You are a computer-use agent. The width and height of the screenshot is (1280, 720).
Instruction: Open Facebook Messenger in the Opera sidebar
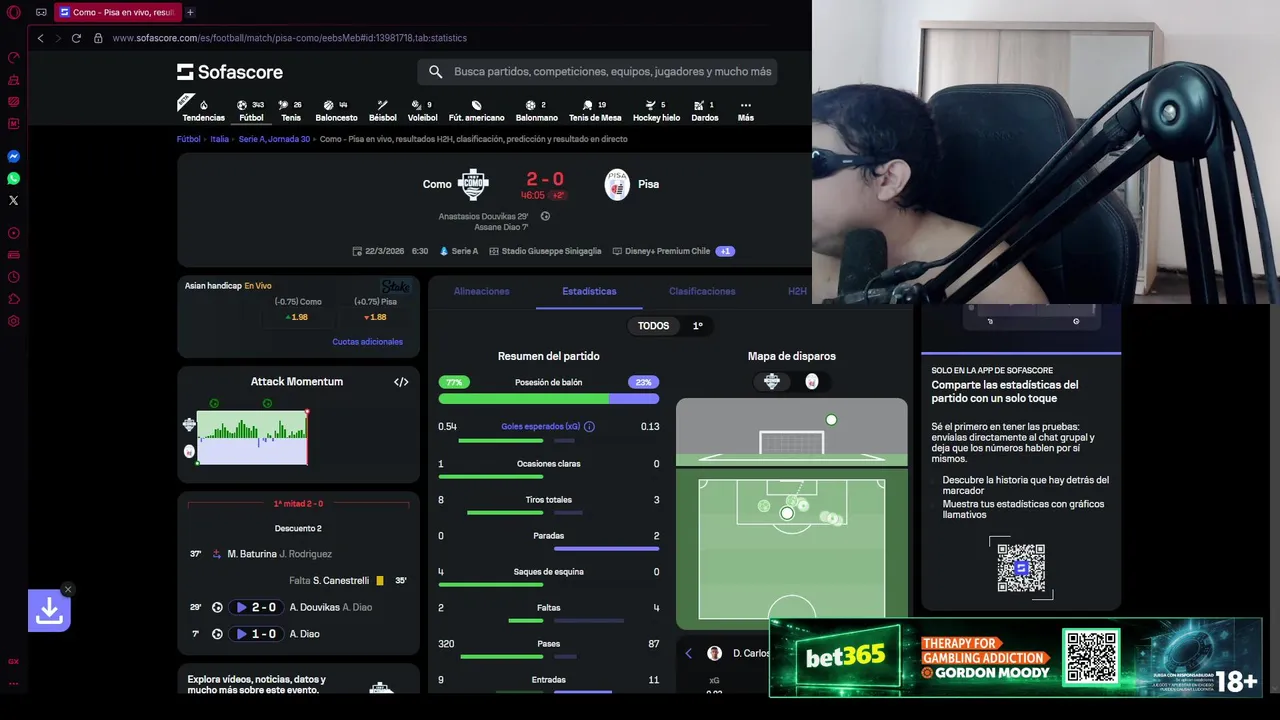point(14,156)
